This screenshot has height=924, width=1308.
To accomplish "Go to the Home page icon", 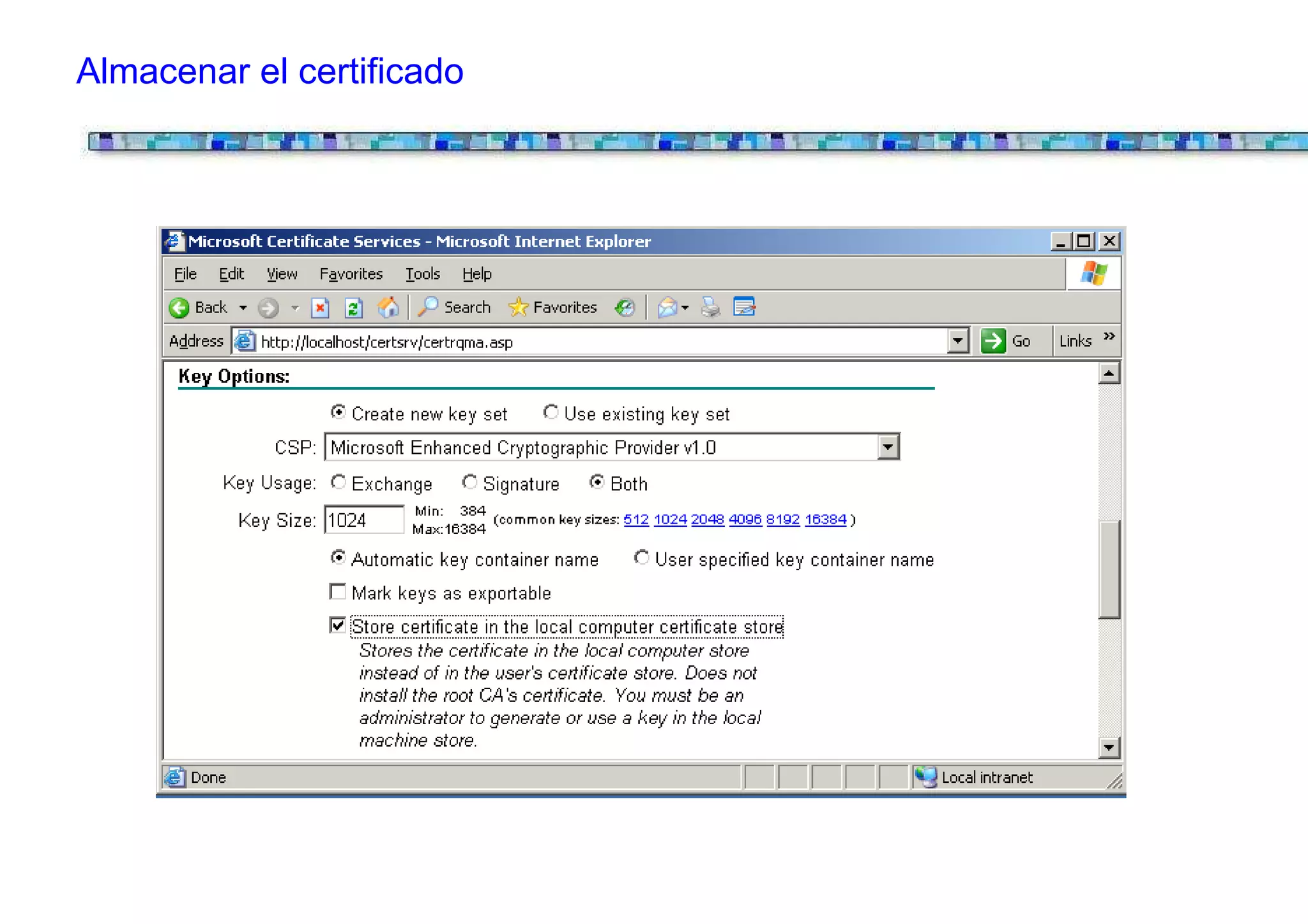I will [x=388, y=308].
